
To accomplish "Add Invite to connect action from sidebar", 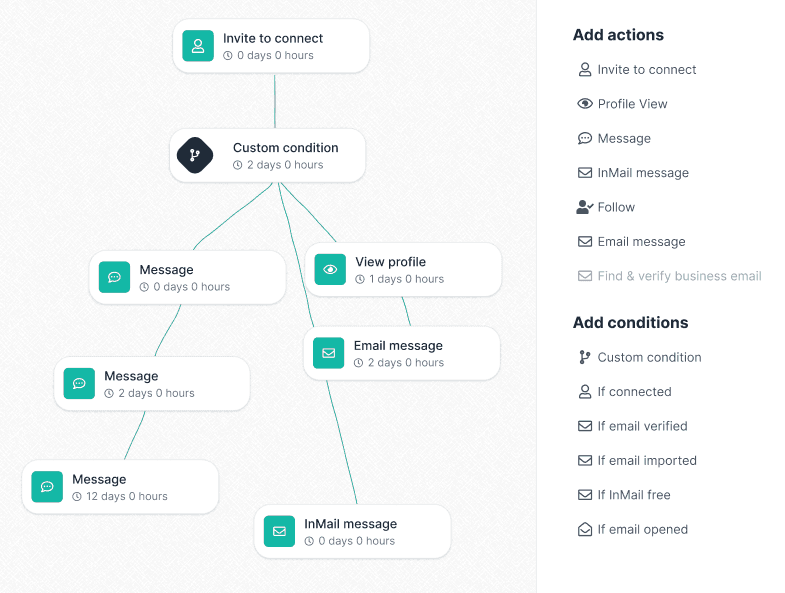I will click(646, 70).
